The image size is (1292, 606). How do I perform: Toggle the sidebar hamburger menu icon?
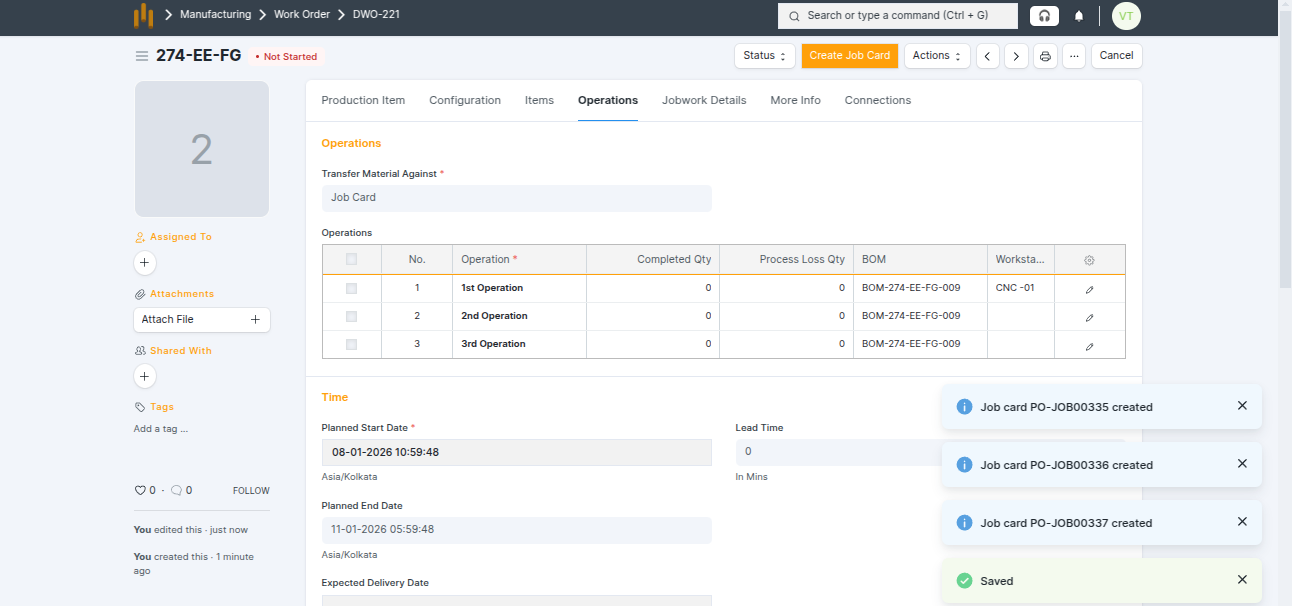click(142, 56)
